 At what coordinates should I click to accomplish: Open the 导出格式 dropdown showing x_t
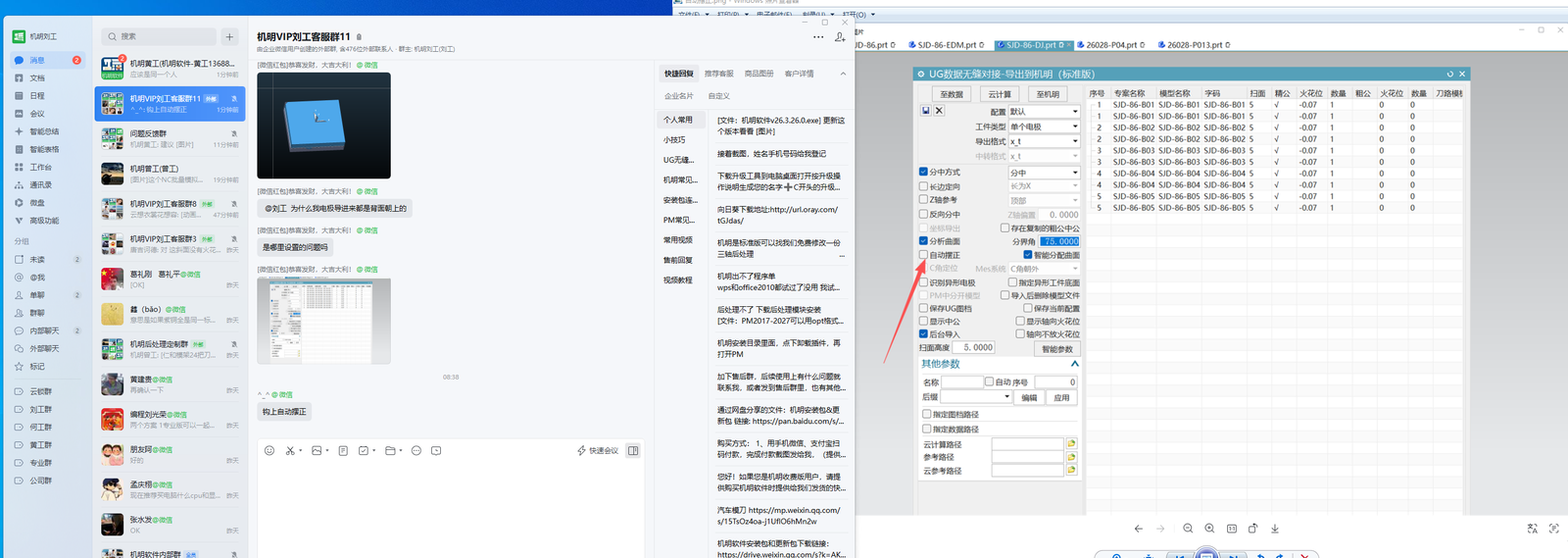point(1044,141)
